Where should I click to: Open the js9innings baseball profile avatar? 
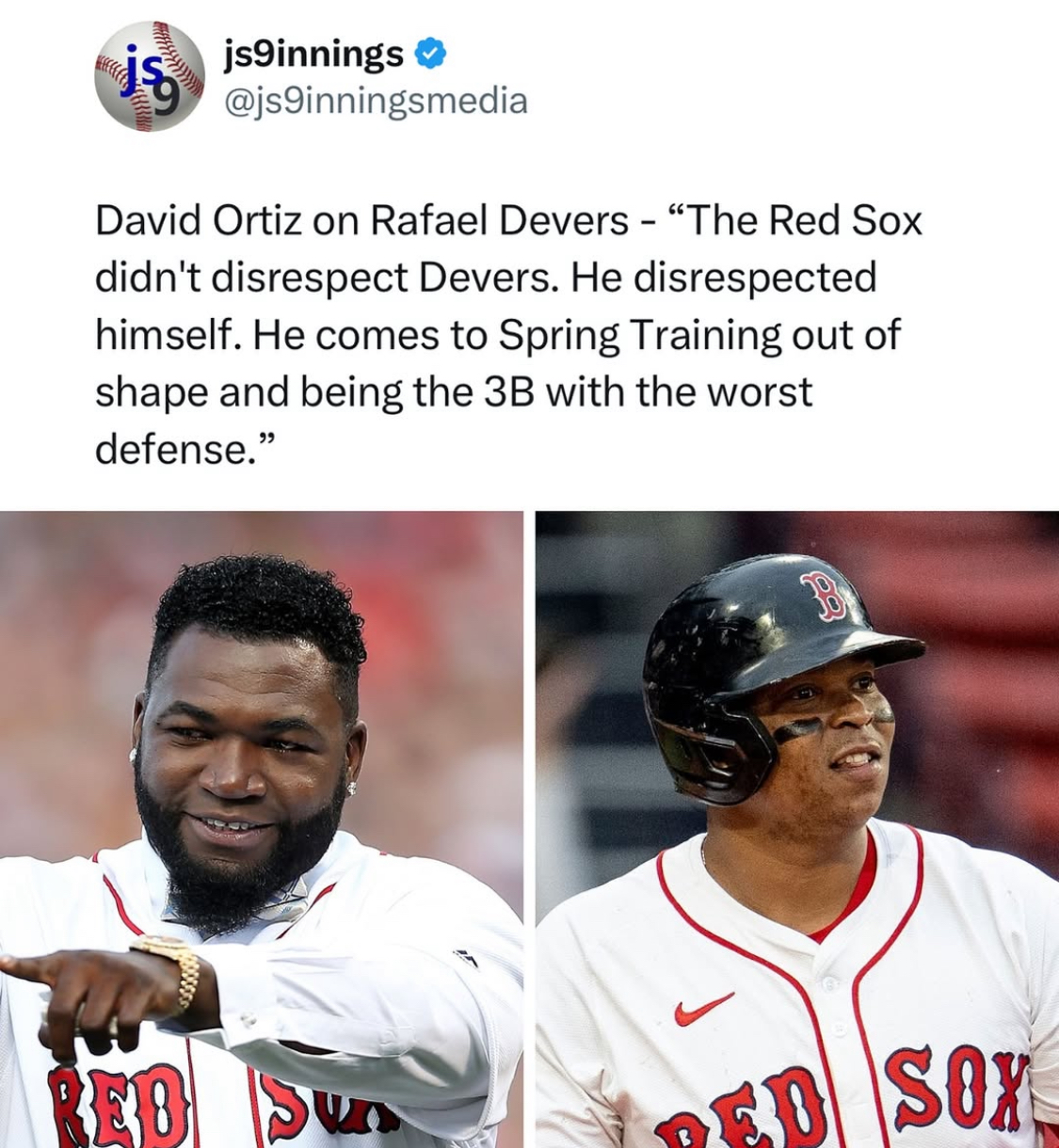150,76
